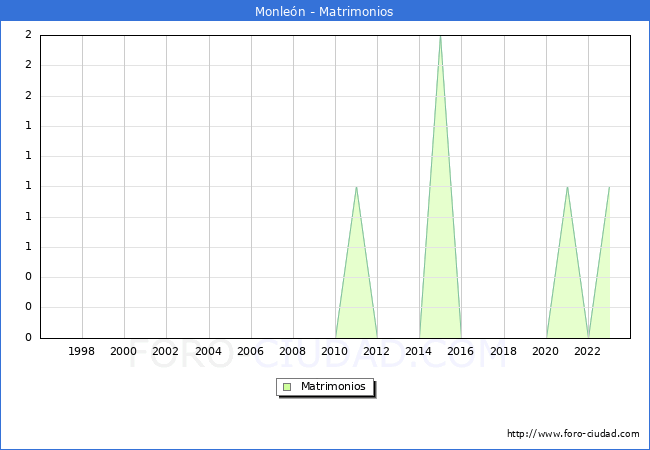Click the final 2023 data point
Viewport: 650px width, 450px height.
[609, 187]
